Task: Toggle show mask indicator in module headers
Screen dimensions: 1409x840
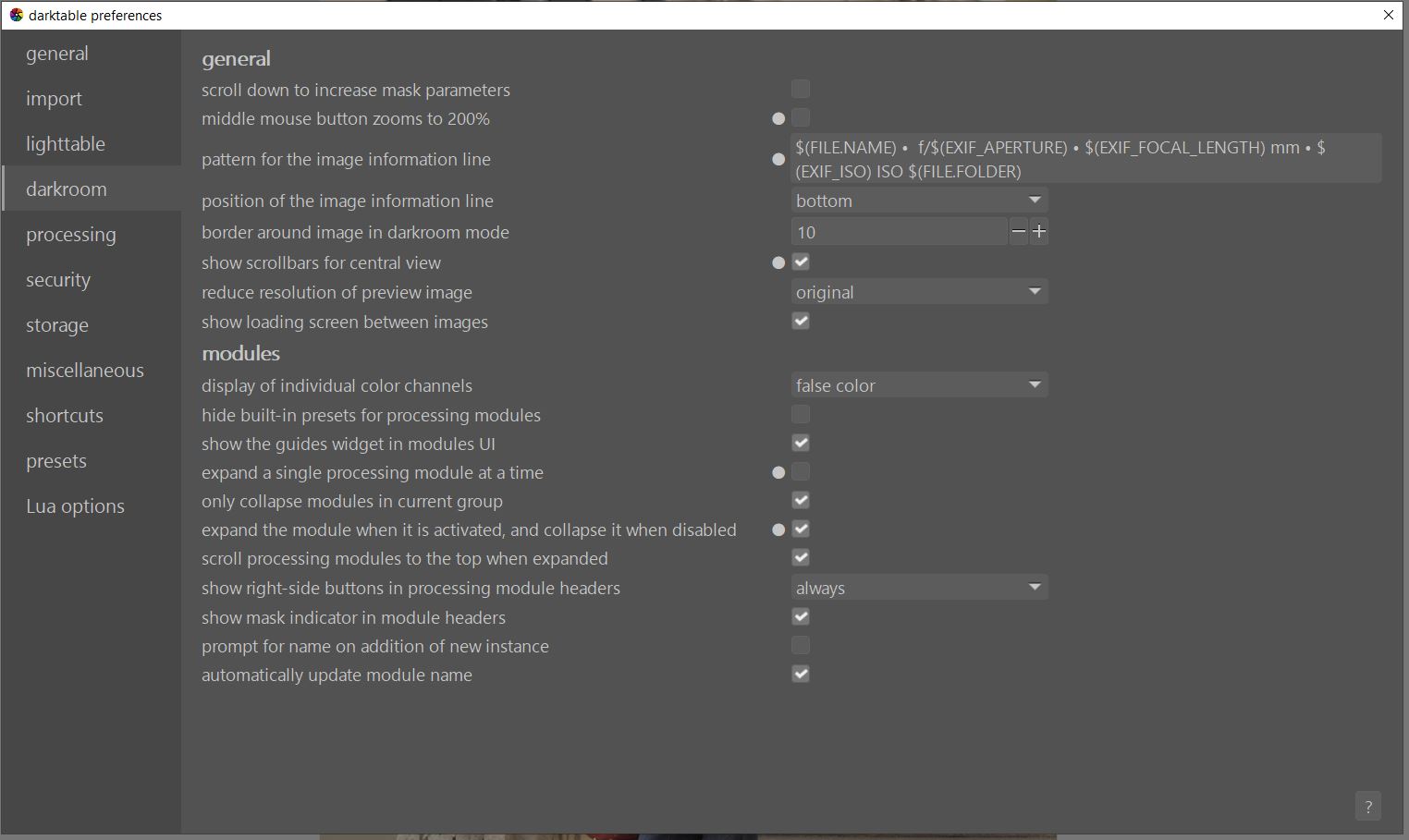Action: click(801, 616)
